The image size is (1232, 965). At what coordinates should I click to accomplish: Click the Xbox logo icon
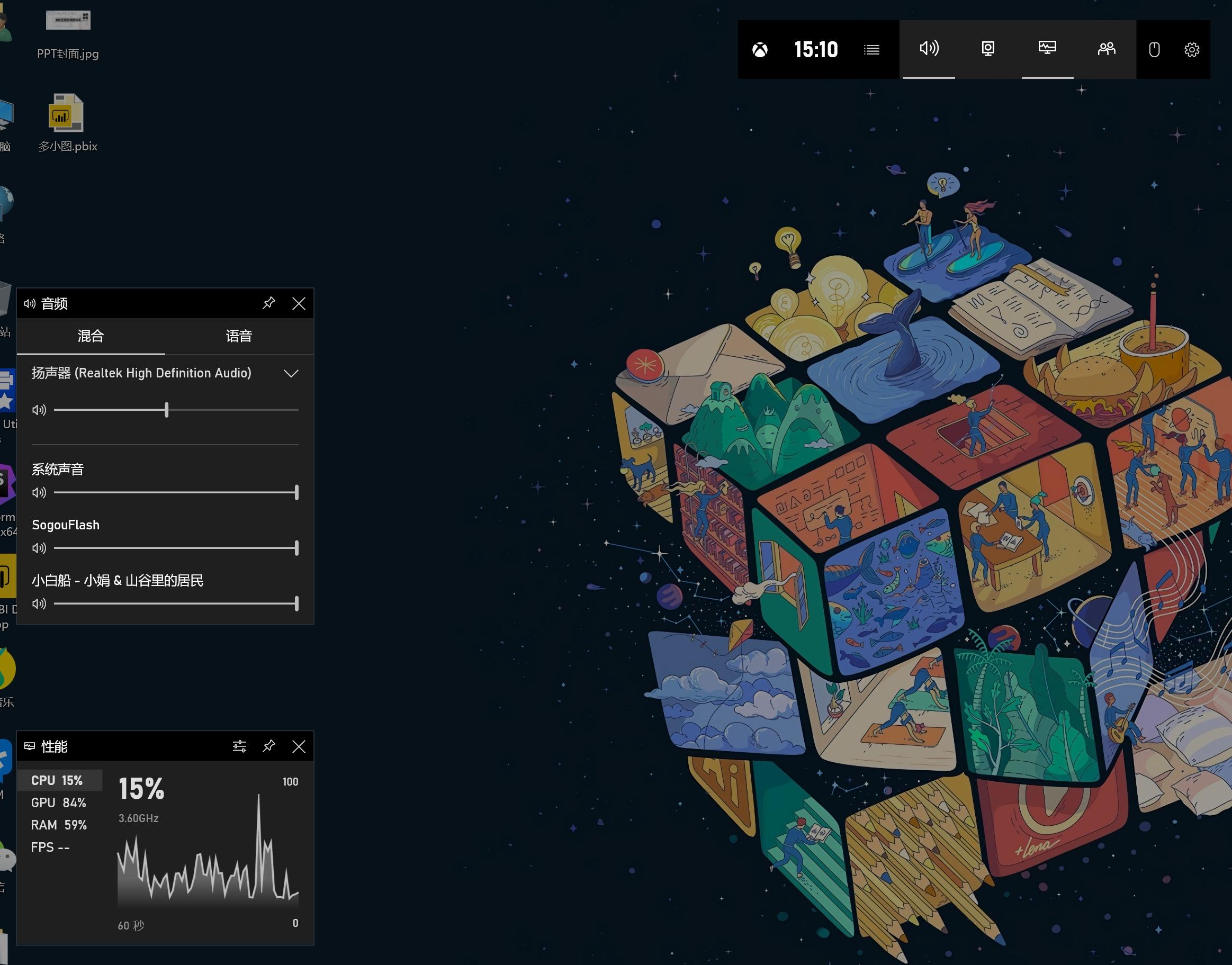click(x=760, y=50)
